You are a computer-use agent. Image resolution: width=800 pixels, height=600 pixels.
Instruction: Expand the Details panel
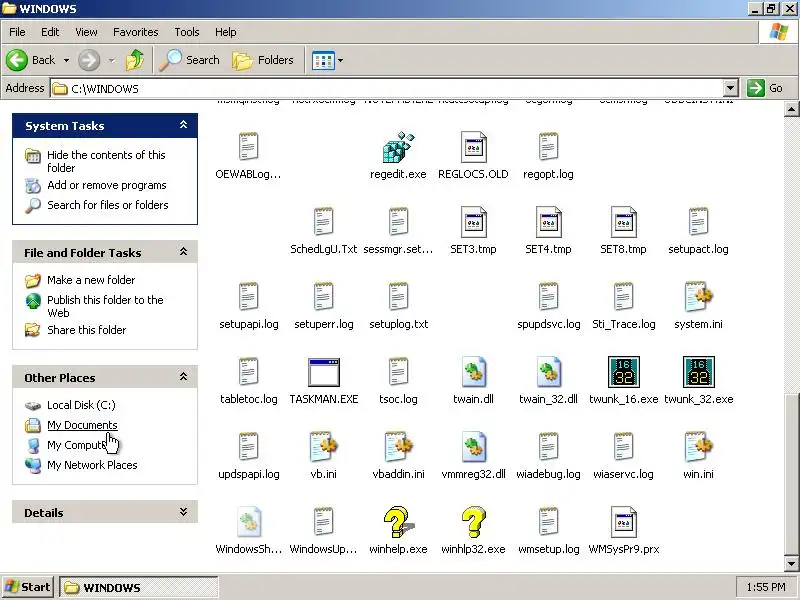184,512
